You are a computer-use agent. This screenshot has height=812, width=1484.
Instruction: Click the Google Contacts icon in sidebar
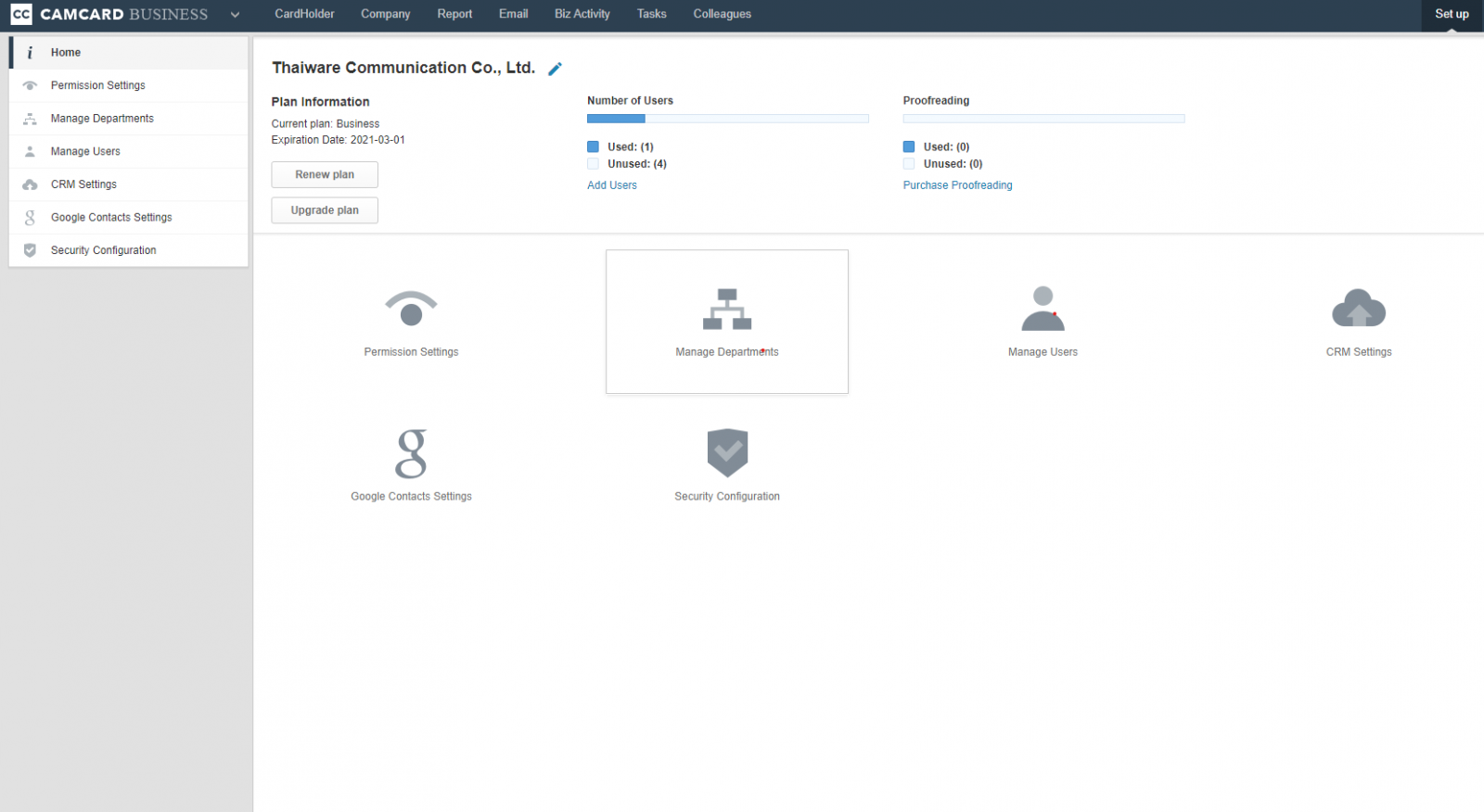[30, 218]
